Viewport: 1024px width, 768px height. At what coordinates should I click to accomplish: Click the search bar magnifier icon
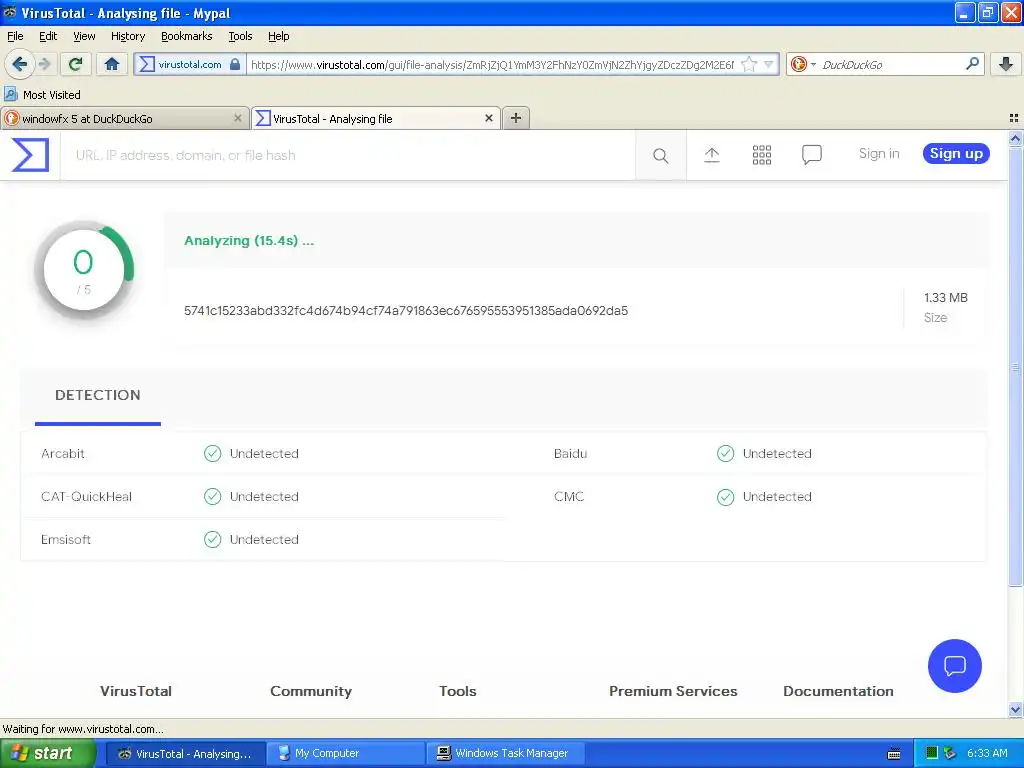[972, 63]
